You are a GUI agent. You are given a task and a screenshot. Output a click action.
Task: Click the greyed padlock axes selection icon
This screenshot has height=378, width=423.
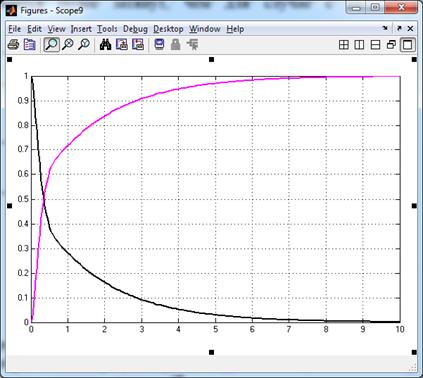point(175,44)
